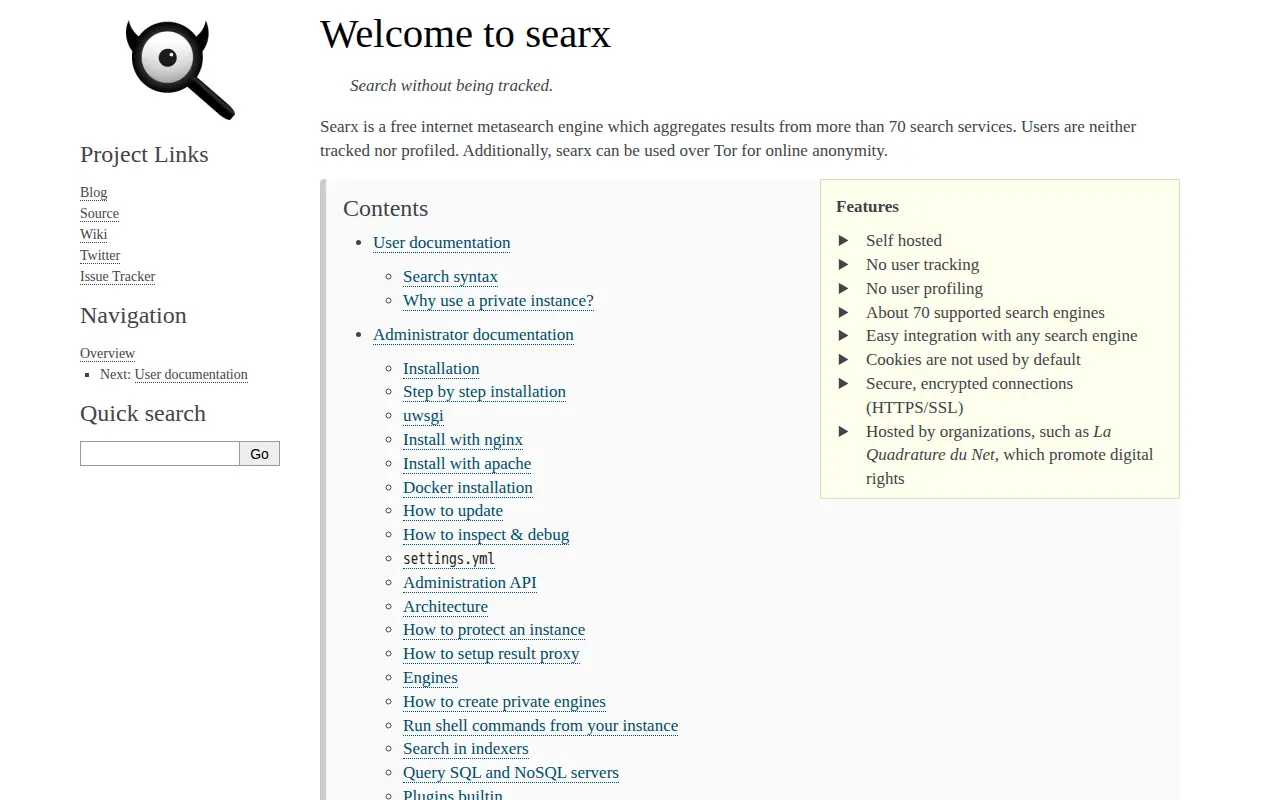This screenshot has width=1280, height=800.
Task: Click the Go search button
Action: 260,453
